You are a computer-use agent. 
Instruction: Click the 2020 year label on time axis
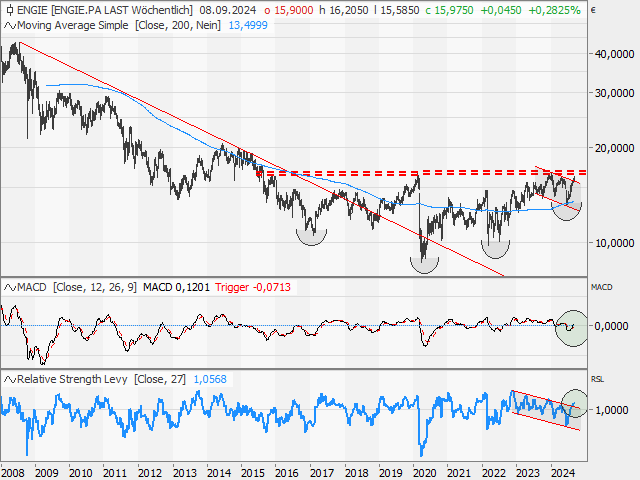click(425, 473)
